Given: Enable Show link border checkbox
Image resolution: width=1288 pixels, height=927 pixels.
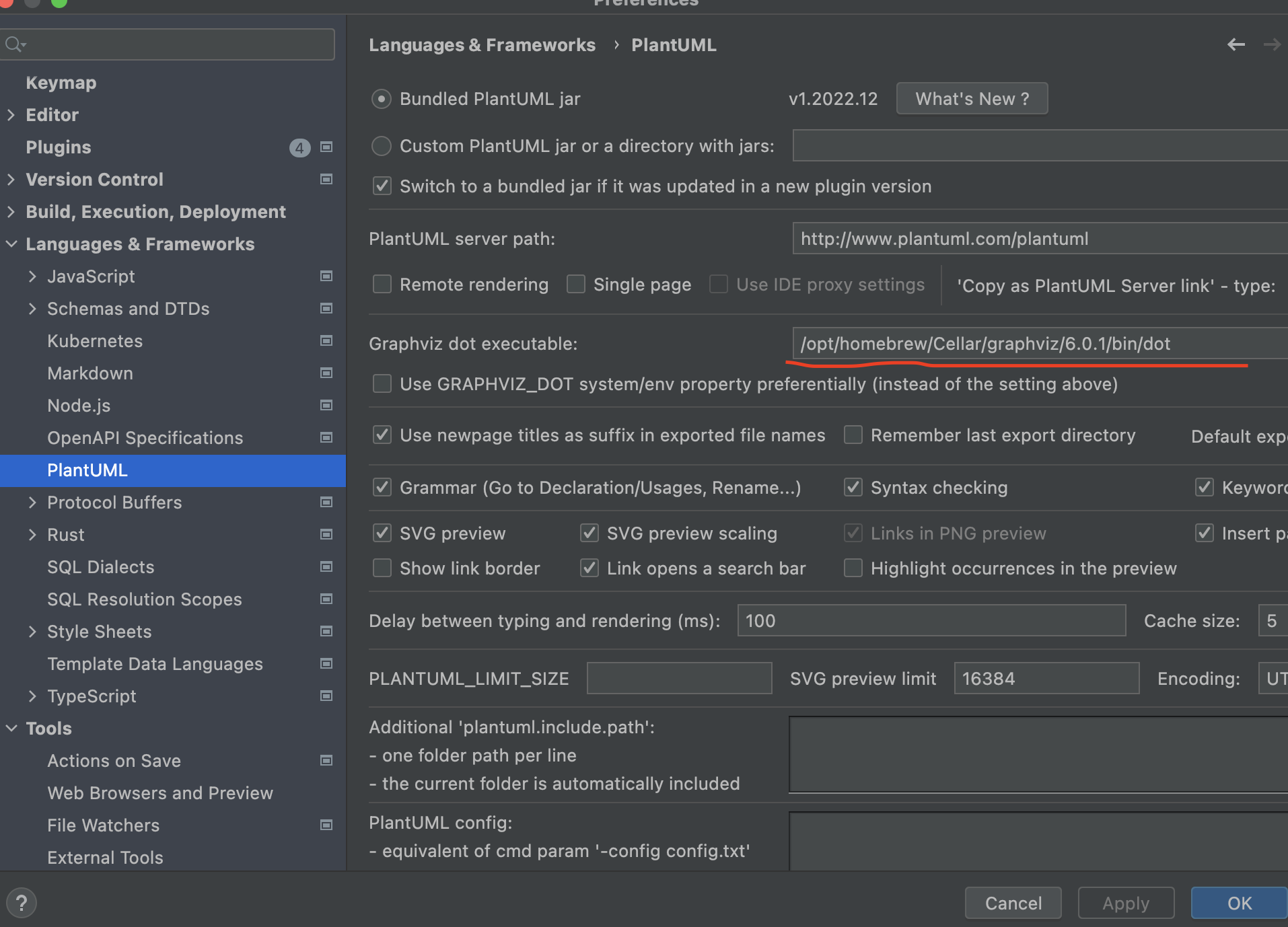Looking at the screenshot, I should coord(382,568).
